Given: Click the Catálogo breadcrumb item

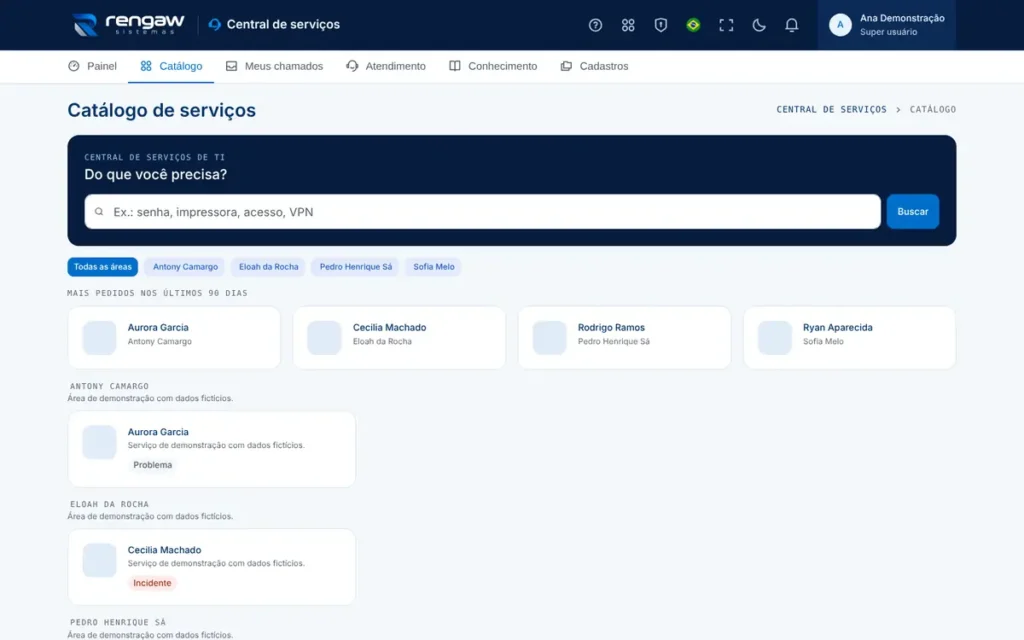Looking at the screenshot, I should (x=933, y=109).
